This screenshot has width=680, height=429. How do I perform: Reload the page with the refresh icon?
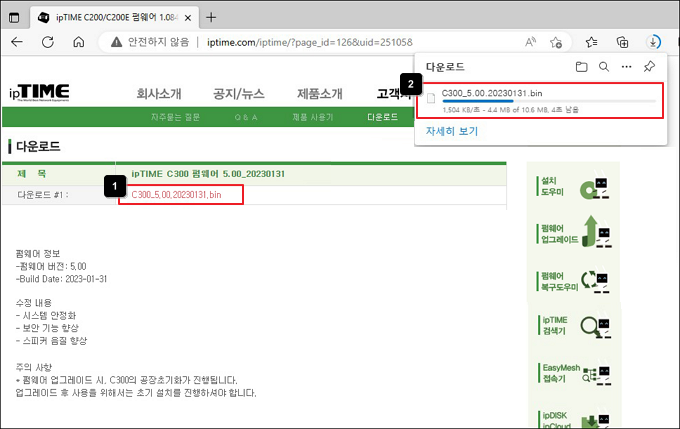(48, 42)
